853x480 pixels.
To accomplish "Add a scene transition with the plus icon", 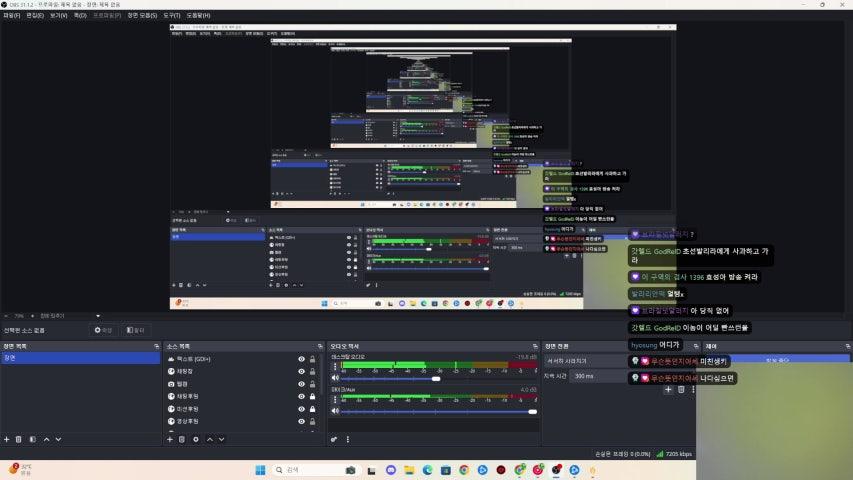I will pos(668,389).
